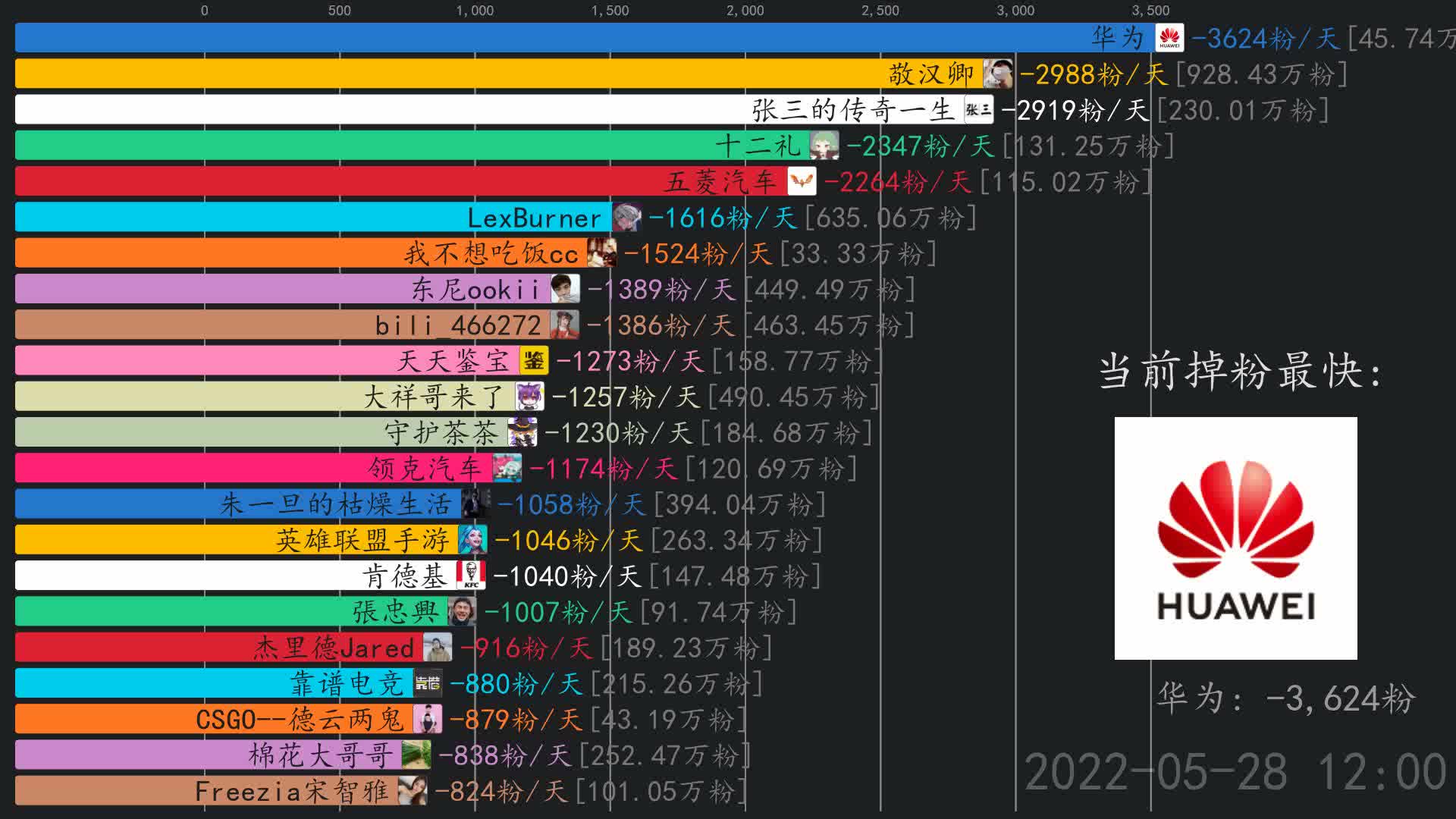Click the 华为: -3,624粉 caption
Screen dimensions: 1456x819
coord(1286,698)
